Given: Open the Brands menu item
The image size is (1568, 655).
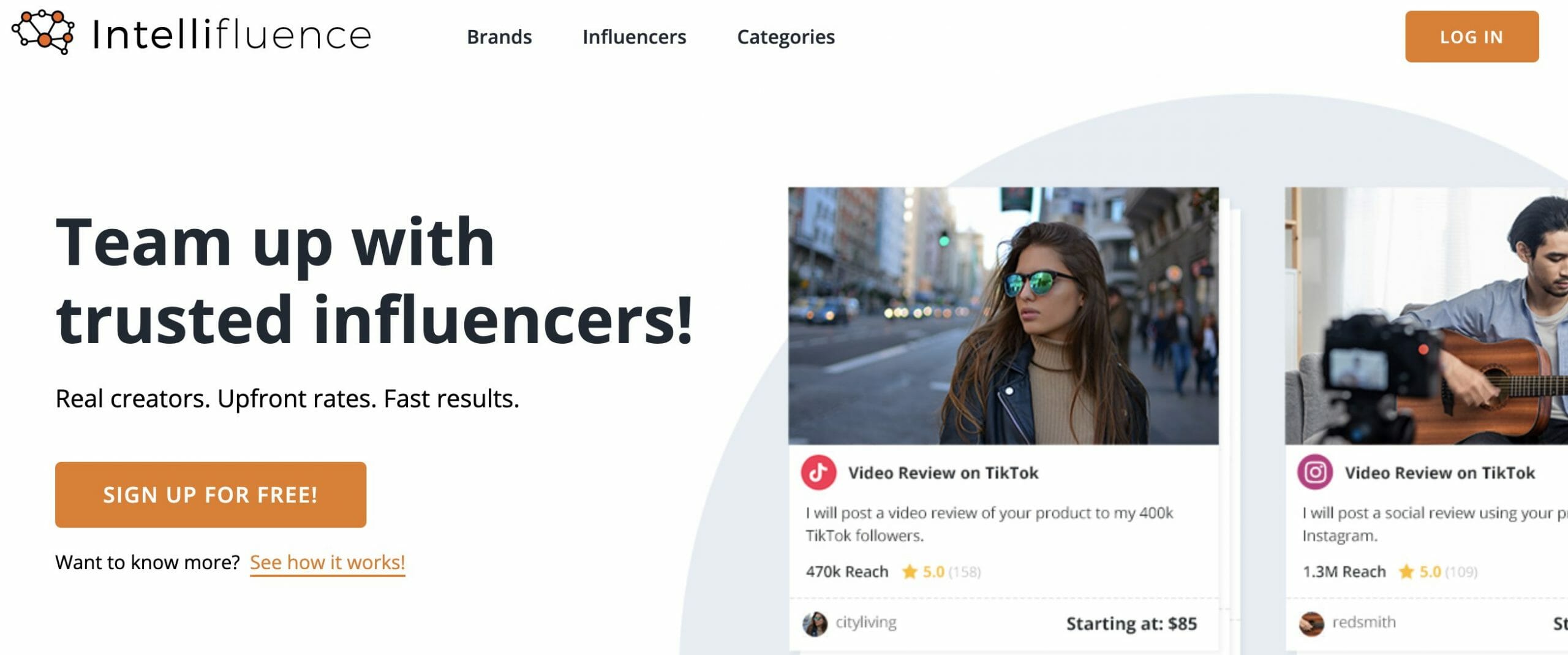Looking at the screenshot, I should click(x=499, y=37).
